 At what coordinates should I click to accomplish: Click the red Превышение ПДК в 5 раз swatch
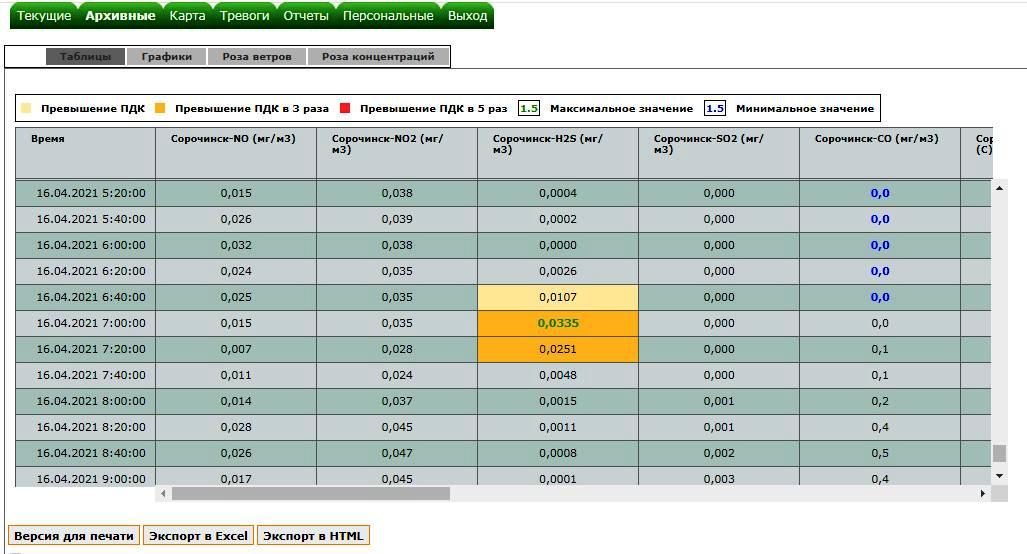(346, 108)
